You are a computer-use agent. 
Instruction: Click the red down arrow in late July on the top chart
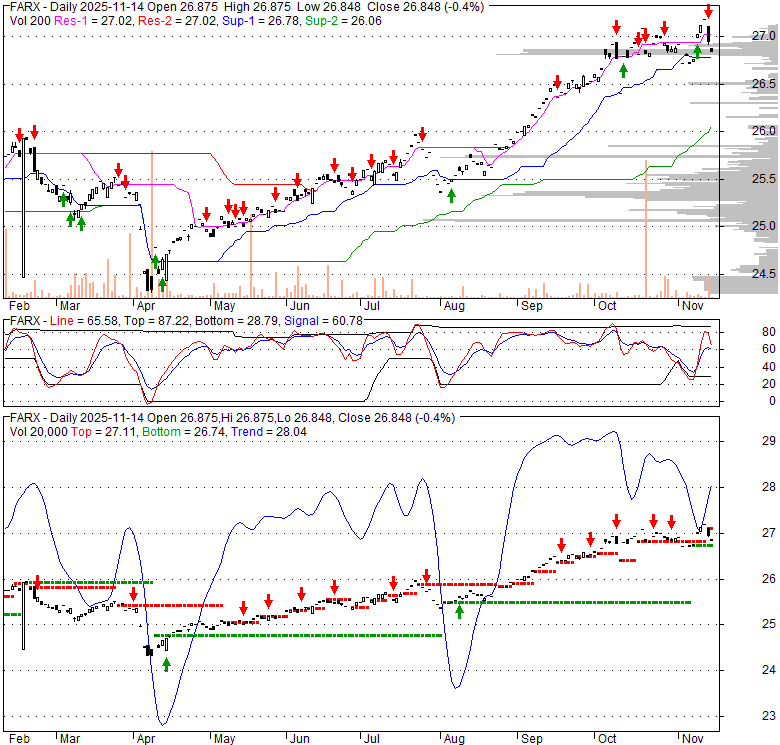pos(423,133)
